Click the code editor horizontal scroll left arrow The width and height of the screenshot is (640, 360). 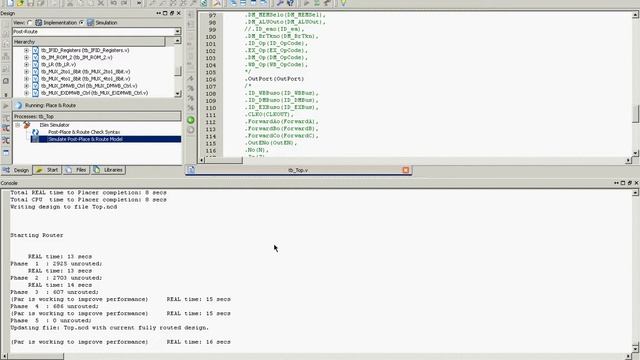click(202, 160)
